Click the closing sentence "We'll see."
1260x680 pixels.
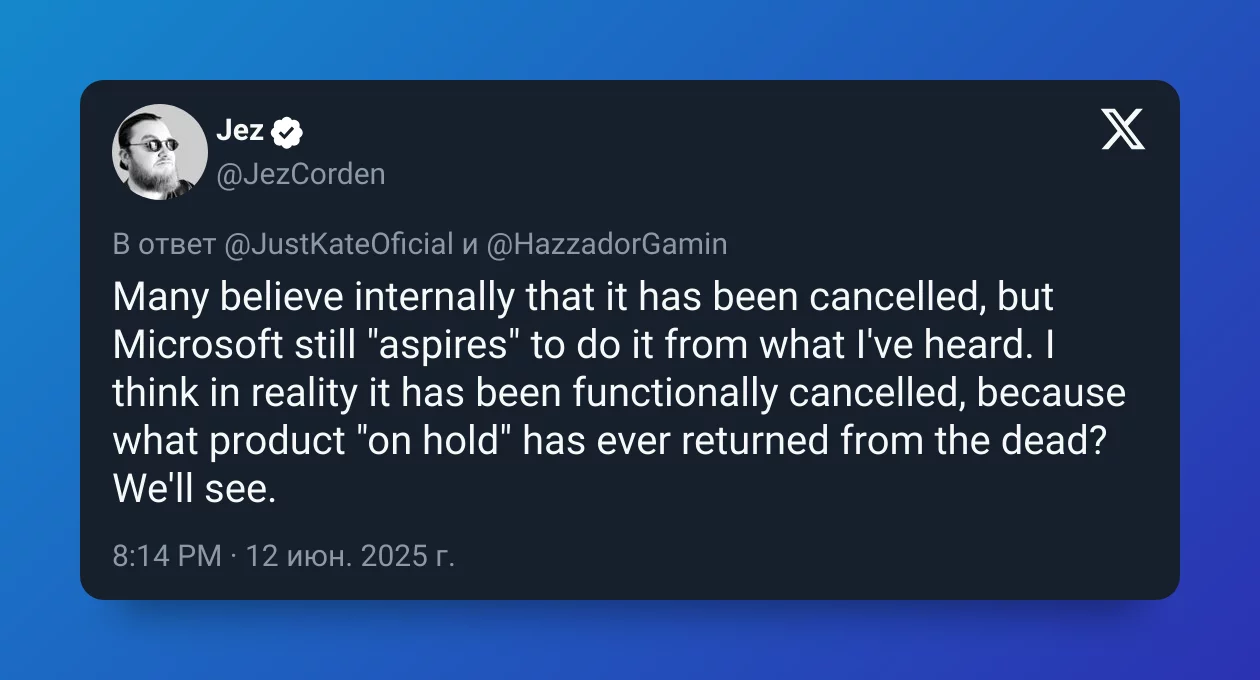point(193,489)
